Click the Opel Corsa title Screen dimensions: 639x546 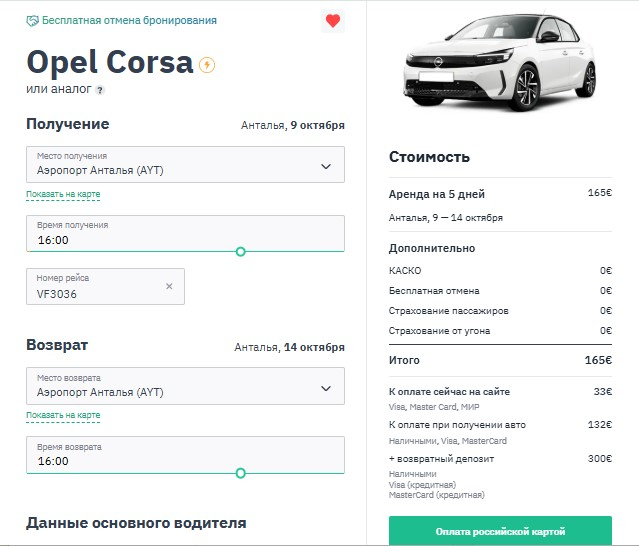[109, 62]
